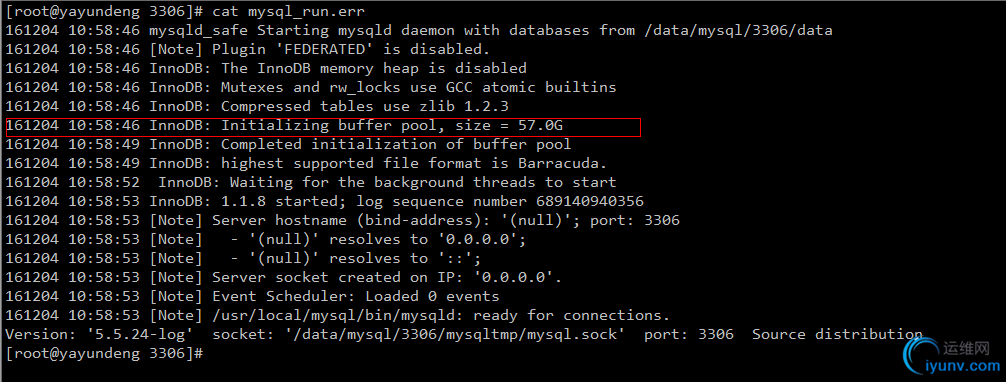Click the final empty shell prompt line
This screenshot has width=1006, height=382.
[x=105, y=353]
